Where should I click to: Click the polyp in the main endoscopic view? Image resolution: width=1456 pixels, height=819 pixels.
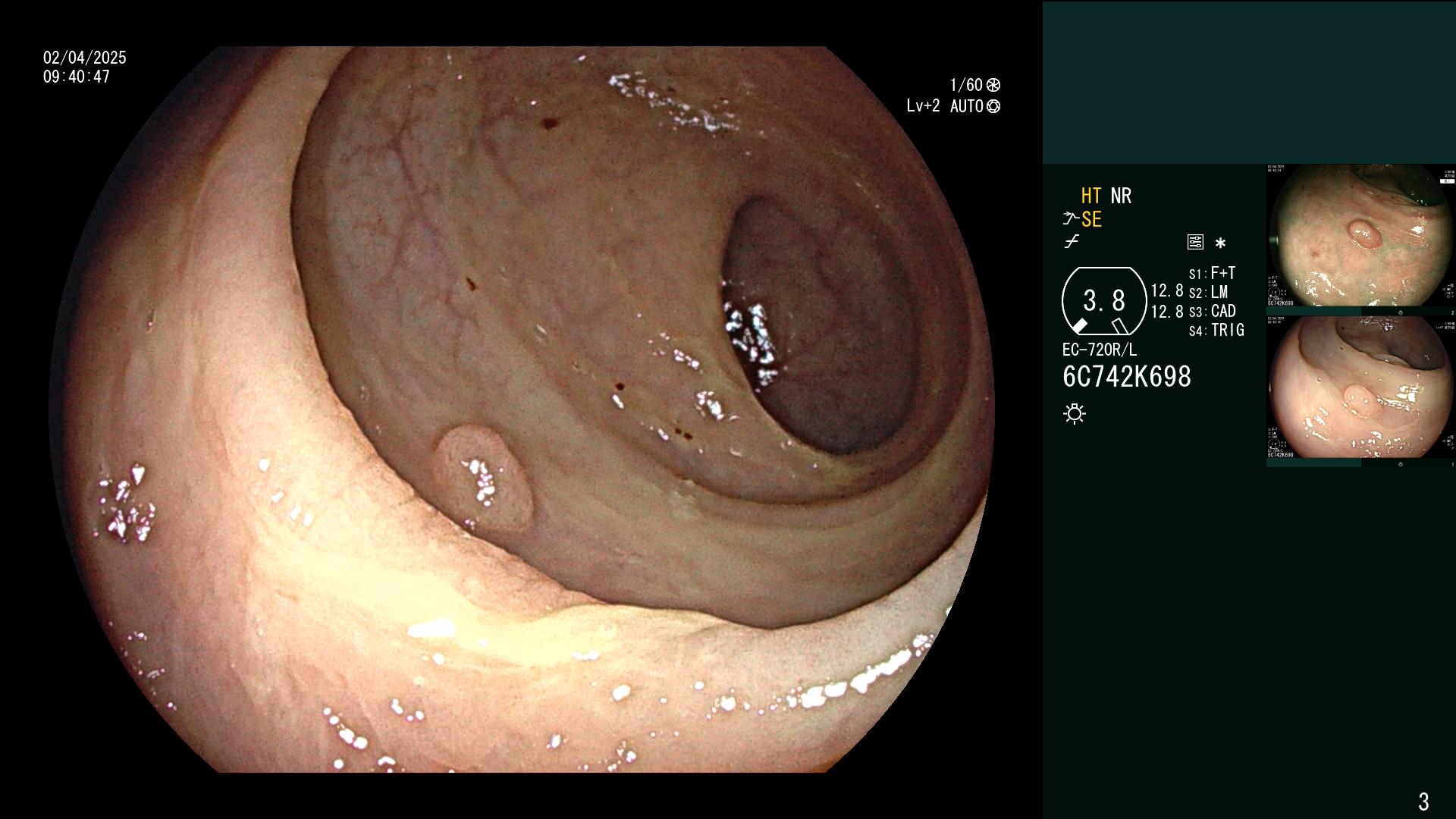click(483, 478)
